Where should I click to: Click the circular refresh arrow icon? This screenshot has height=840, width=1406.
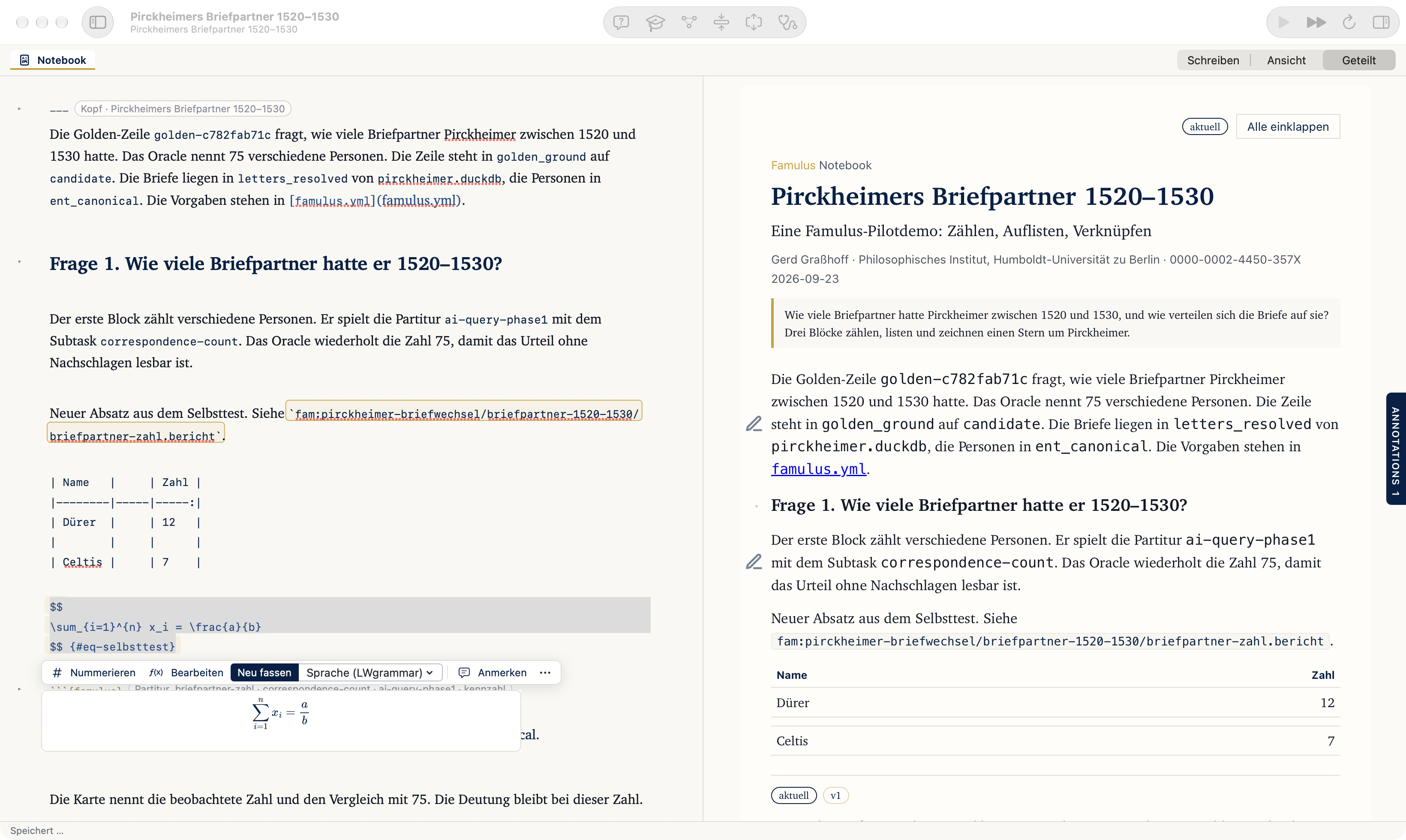pos(1349,22)
